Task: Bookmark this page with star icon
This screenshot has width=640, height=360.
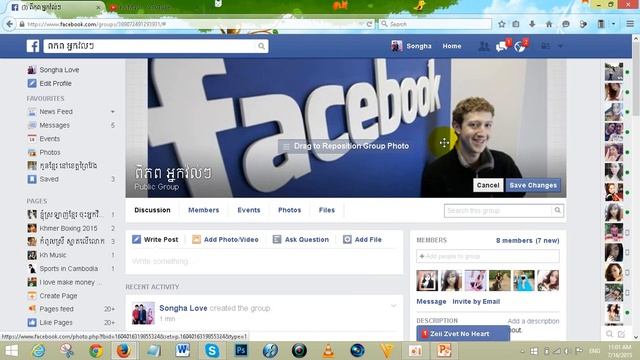Action: point(502,24)
